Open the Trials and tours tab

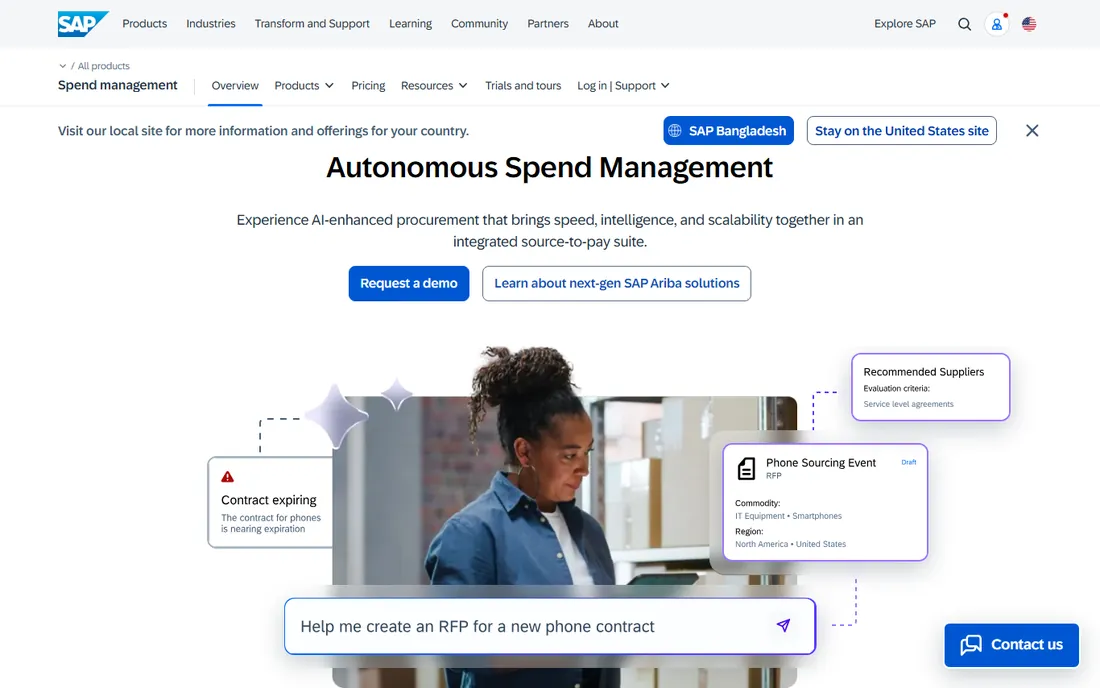coord(523,86)
